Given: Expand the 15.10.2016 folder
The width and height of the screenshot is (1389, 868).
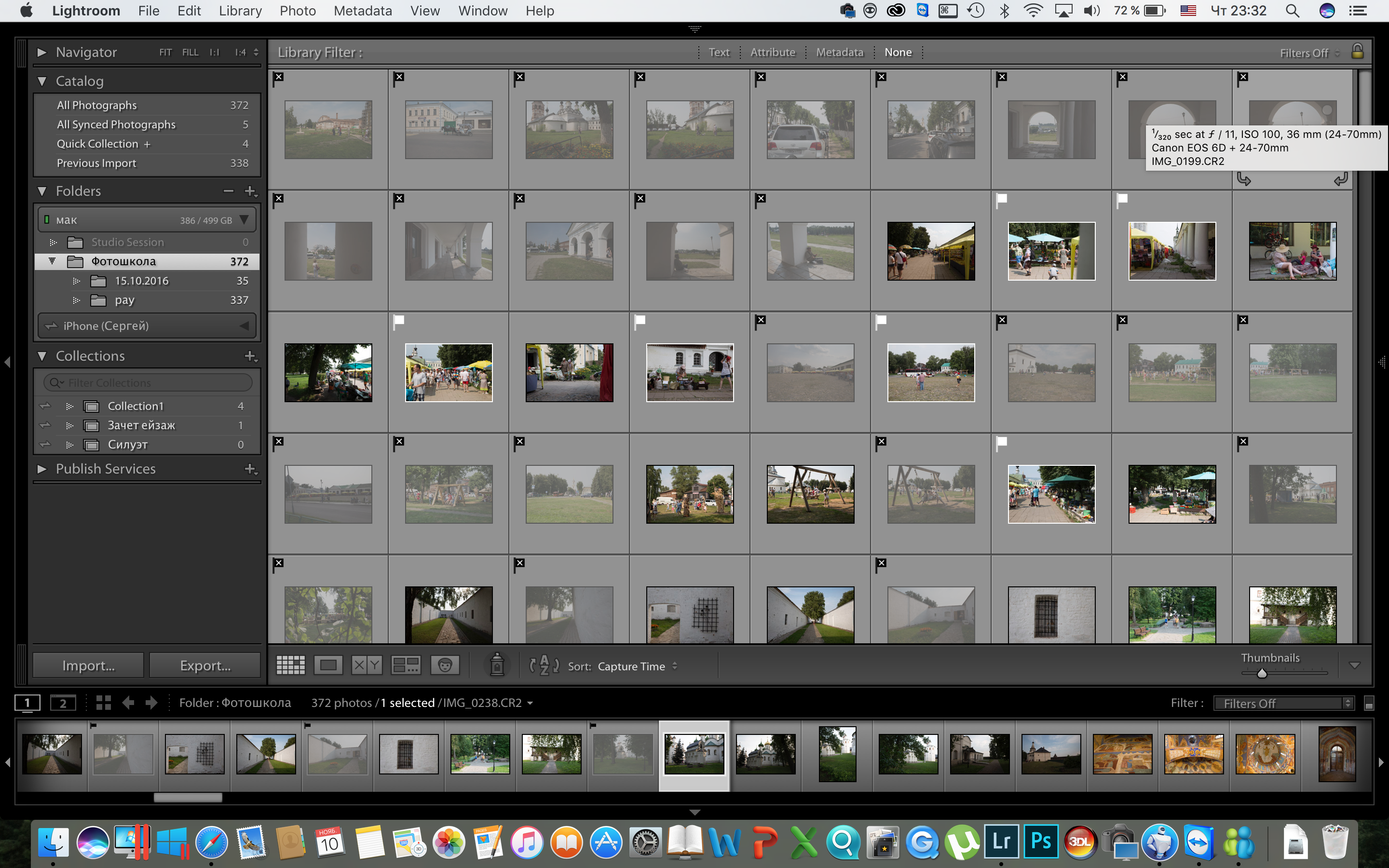Looking at the screenshot, I should pos(76,281).
